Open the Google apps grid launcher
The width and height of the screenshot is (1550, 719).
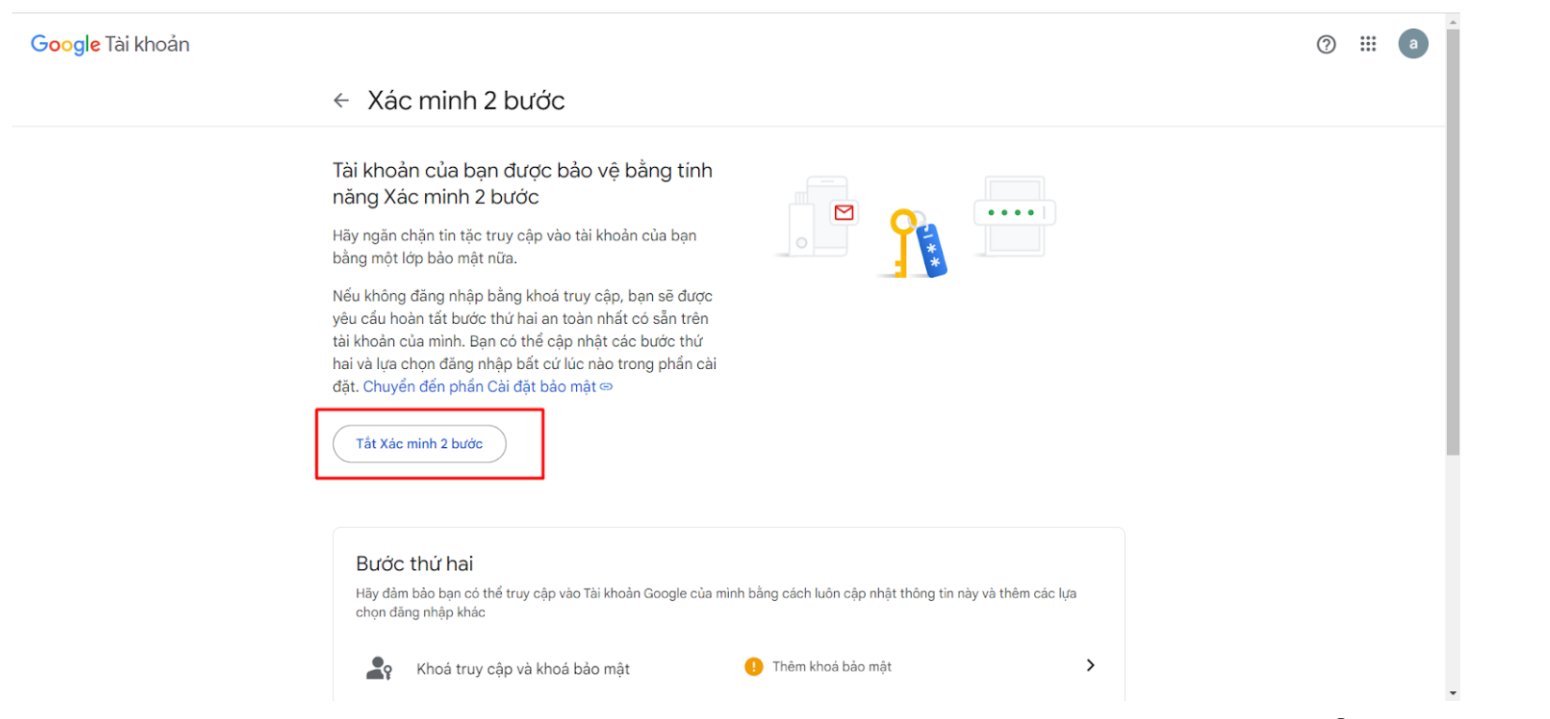pos(1368,44)
